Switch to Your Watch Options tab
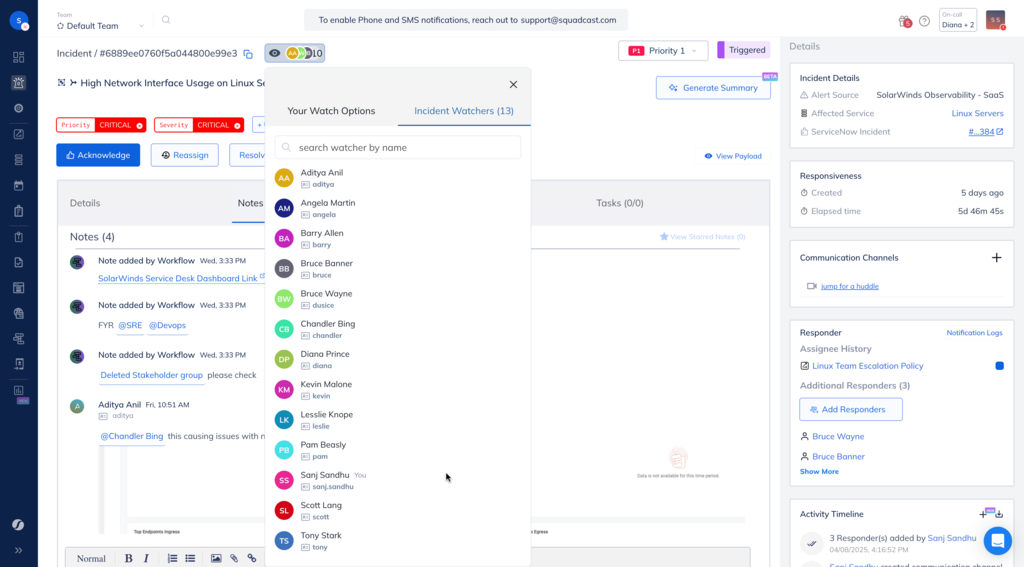1024x567 pixels. point(331,110)
